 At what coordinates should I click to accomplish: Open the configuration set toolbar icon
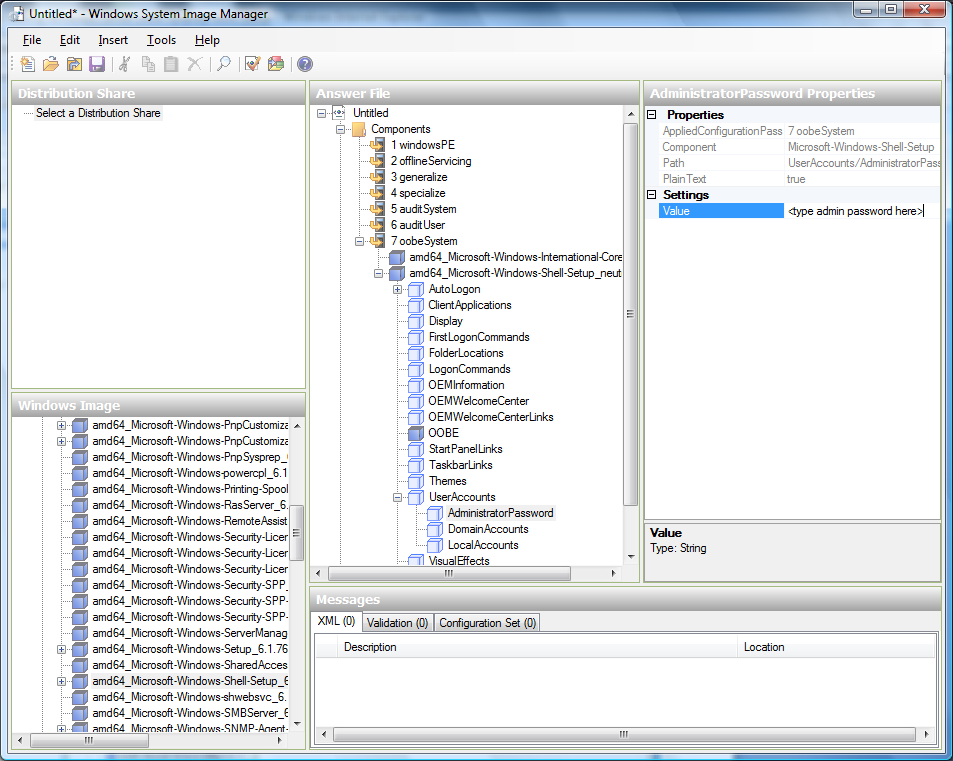pyautogui.click(x=277, y=63)
